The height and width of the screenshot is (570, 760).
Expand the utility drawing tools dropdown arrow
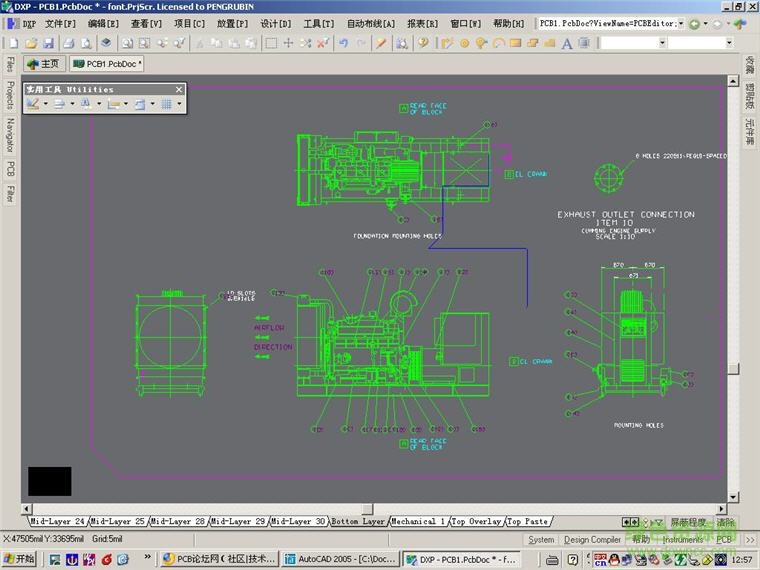coord(45,104)
